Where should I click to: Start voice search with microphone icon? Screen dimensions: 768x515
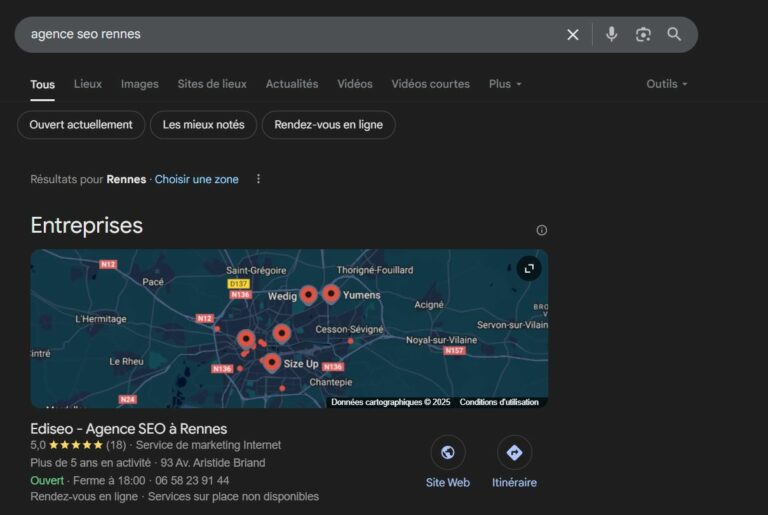pos(611,34)
